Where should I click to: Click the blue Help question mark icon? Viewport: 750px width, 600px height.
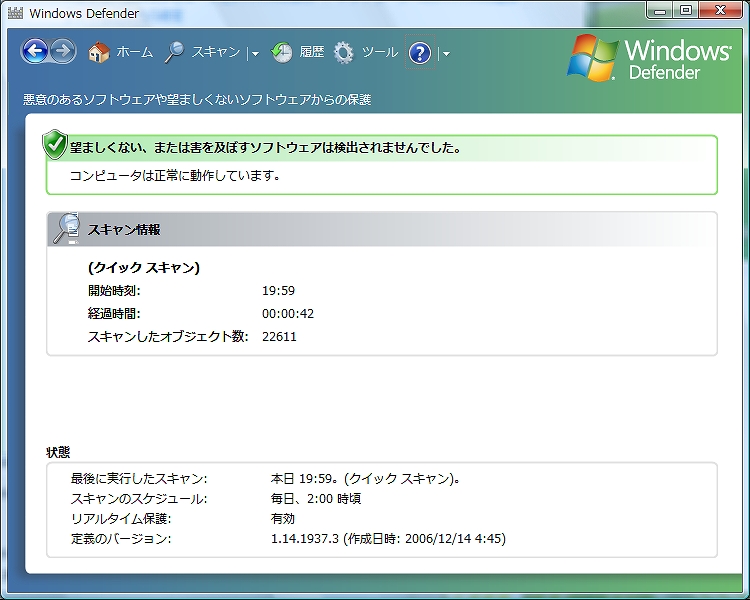pos(420,53)
